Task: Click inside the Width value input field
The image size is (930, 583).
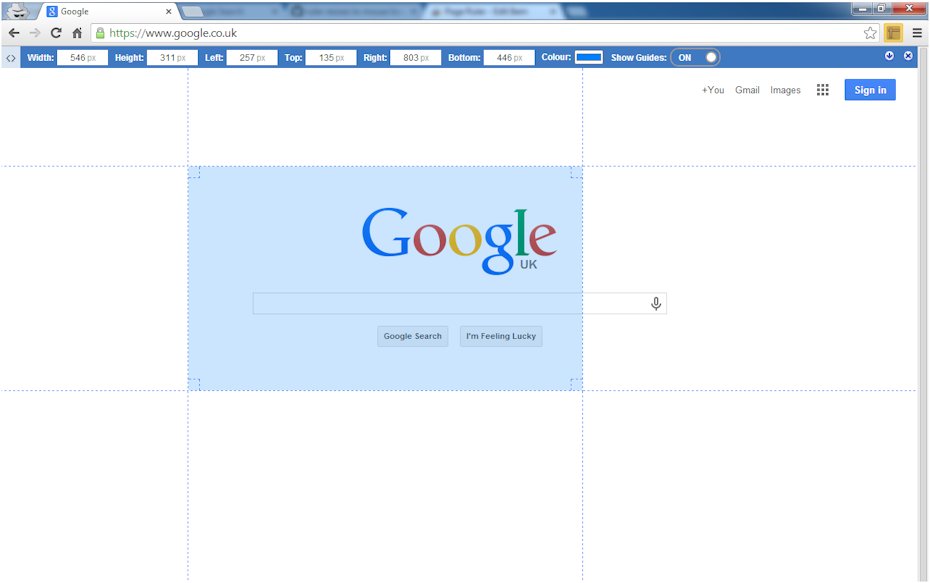Action: (82, 57)
